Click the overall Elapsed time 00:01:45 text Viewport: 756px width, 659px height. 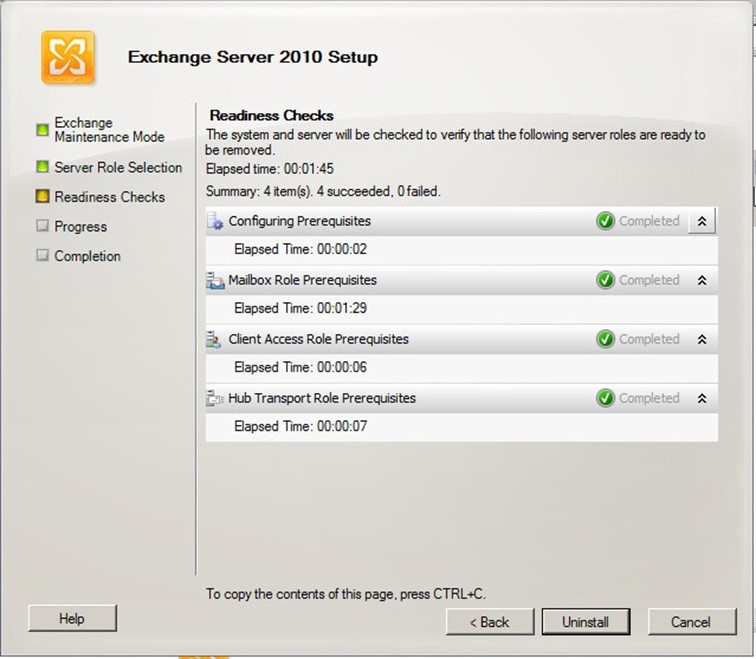coord(270,169)
